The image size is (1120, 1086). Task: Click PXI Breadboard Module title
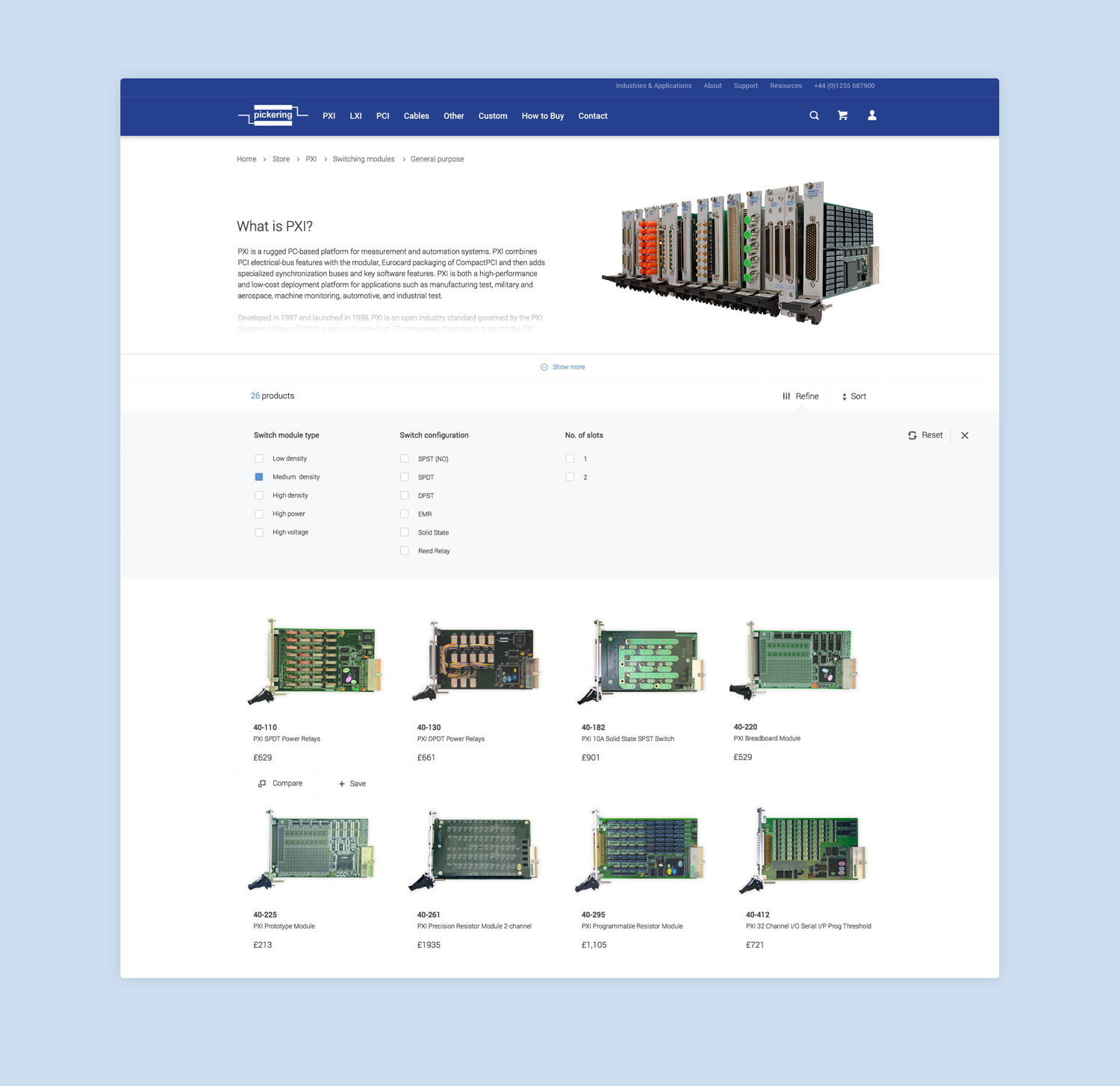coord(767,738)
